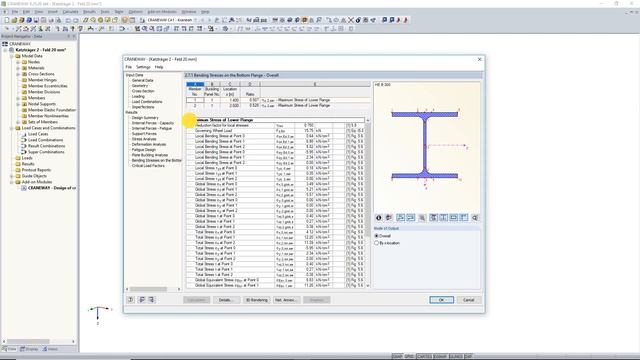Click the CRANEWAY add-on module icon in the tree

[x=24, y=188]
